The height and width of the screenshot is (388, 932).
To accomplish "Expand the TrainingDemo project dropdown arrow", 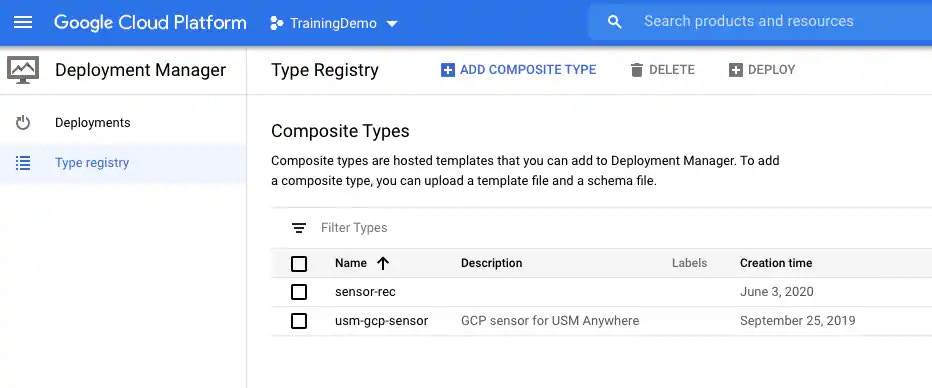I will coord(392,24).
